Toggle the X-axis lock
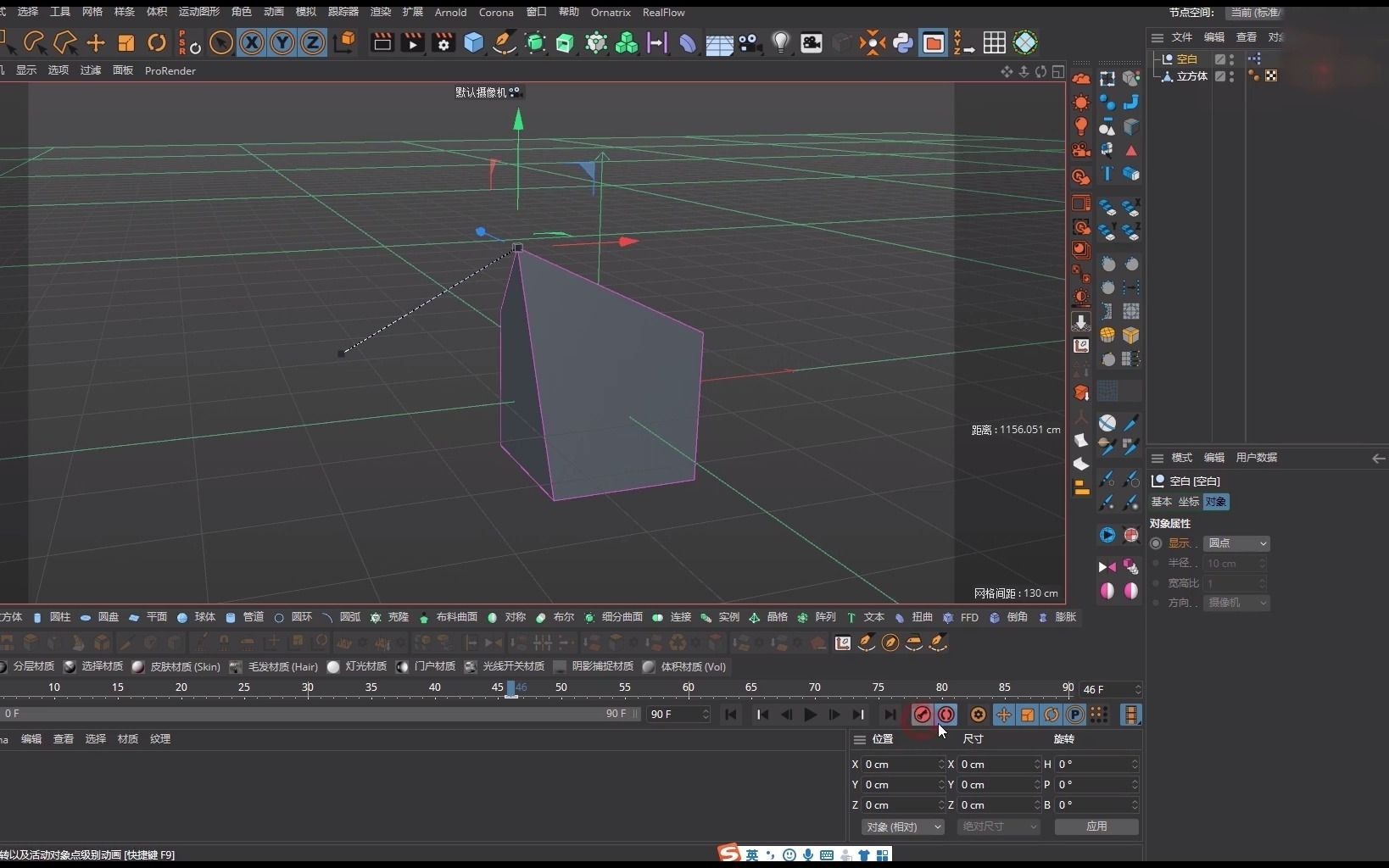Screen dimensions: 1389x868 [252, 43]
